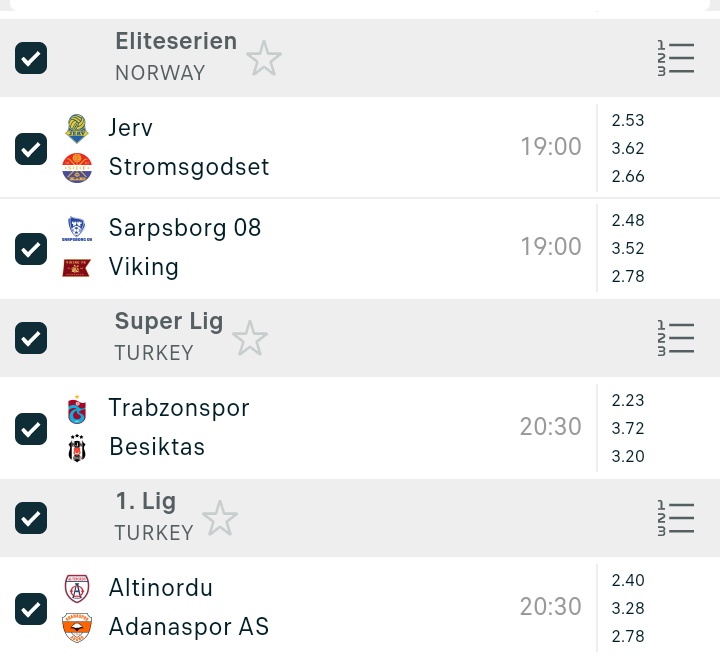This screenshot has width=720, height=659.
Task: Deselect the Trabzonspor vs Besiktas match checkbox
Action: tap(31, 428)
